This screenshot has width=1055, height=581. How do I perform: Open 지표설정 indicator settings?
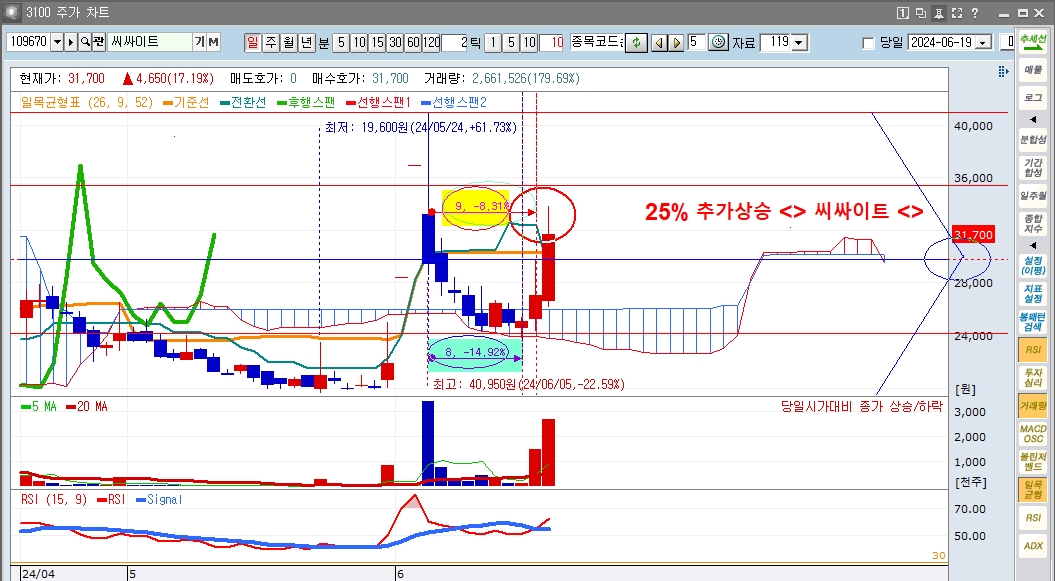pyautogui.click(x=1033, y=293)
